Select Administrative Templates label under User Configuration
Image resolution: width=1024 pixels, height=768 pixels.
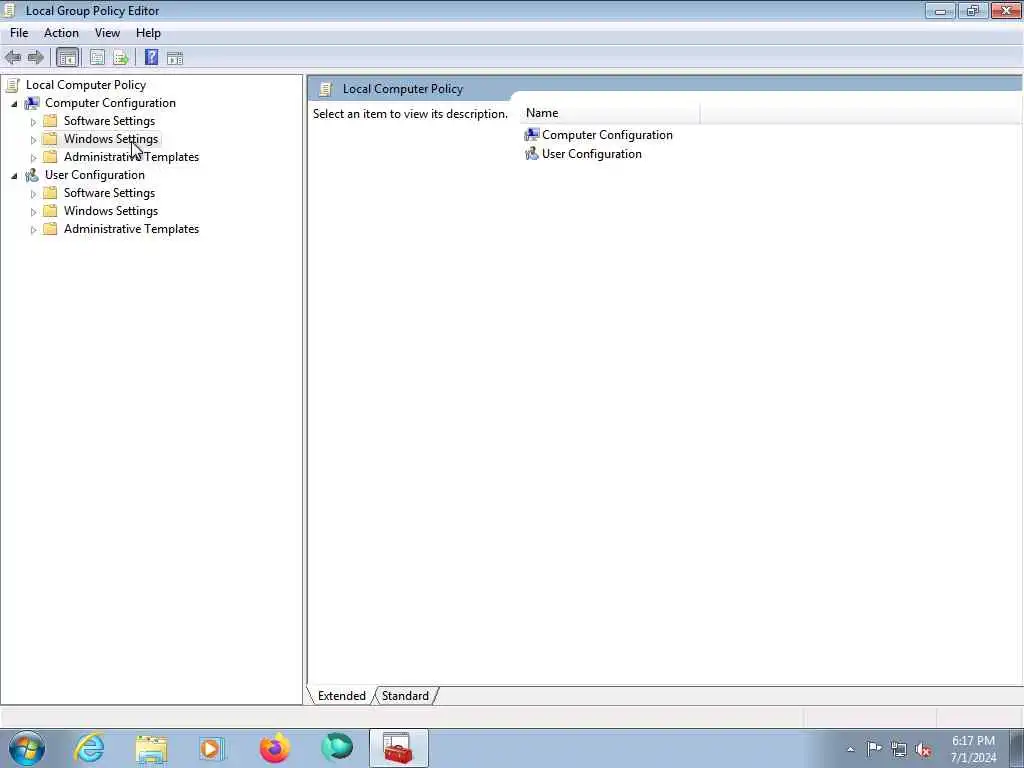tap(131, 229)
